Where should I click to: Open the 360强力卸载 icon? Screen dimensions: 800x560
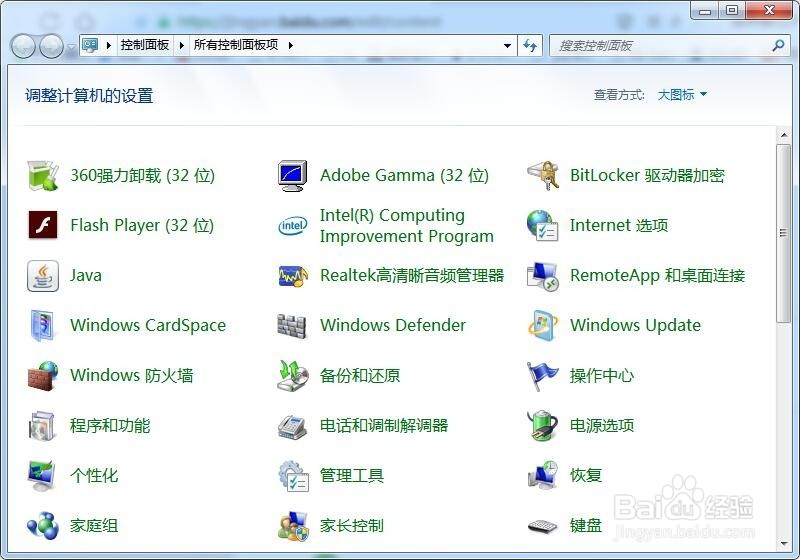pyautogui.click(x=43, y=175)
